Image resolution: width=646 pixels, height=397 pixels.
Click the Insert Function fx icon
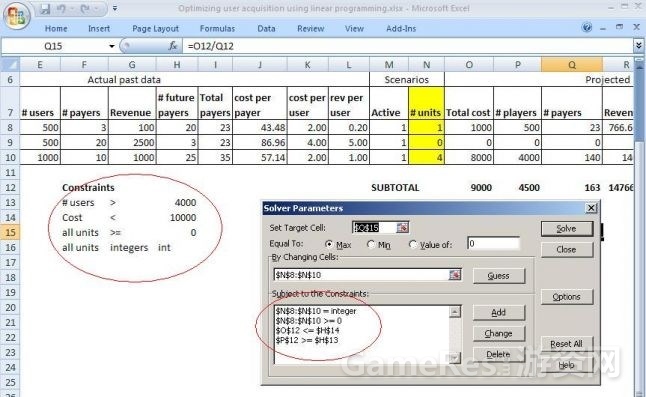coord(173,46)
